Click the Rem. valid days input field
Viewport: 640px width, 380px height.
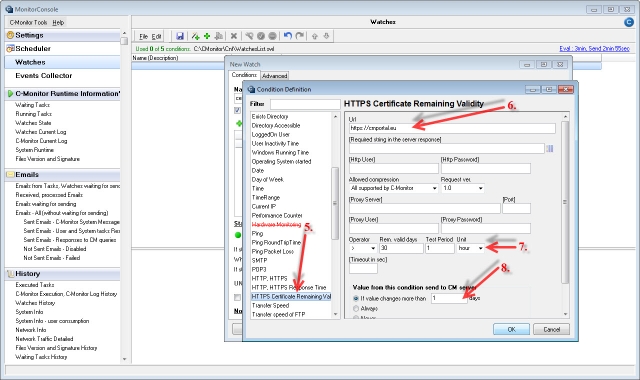(401, 248)
